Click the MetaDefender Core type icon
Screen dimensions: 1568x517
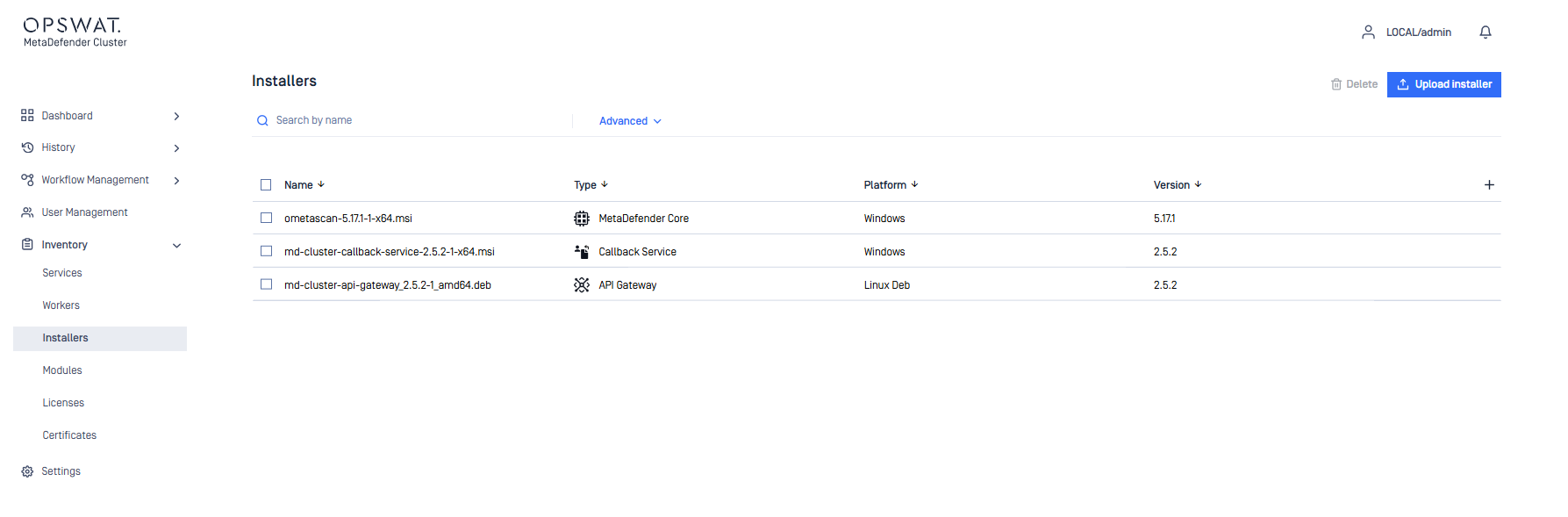click(x=581, y=219)
